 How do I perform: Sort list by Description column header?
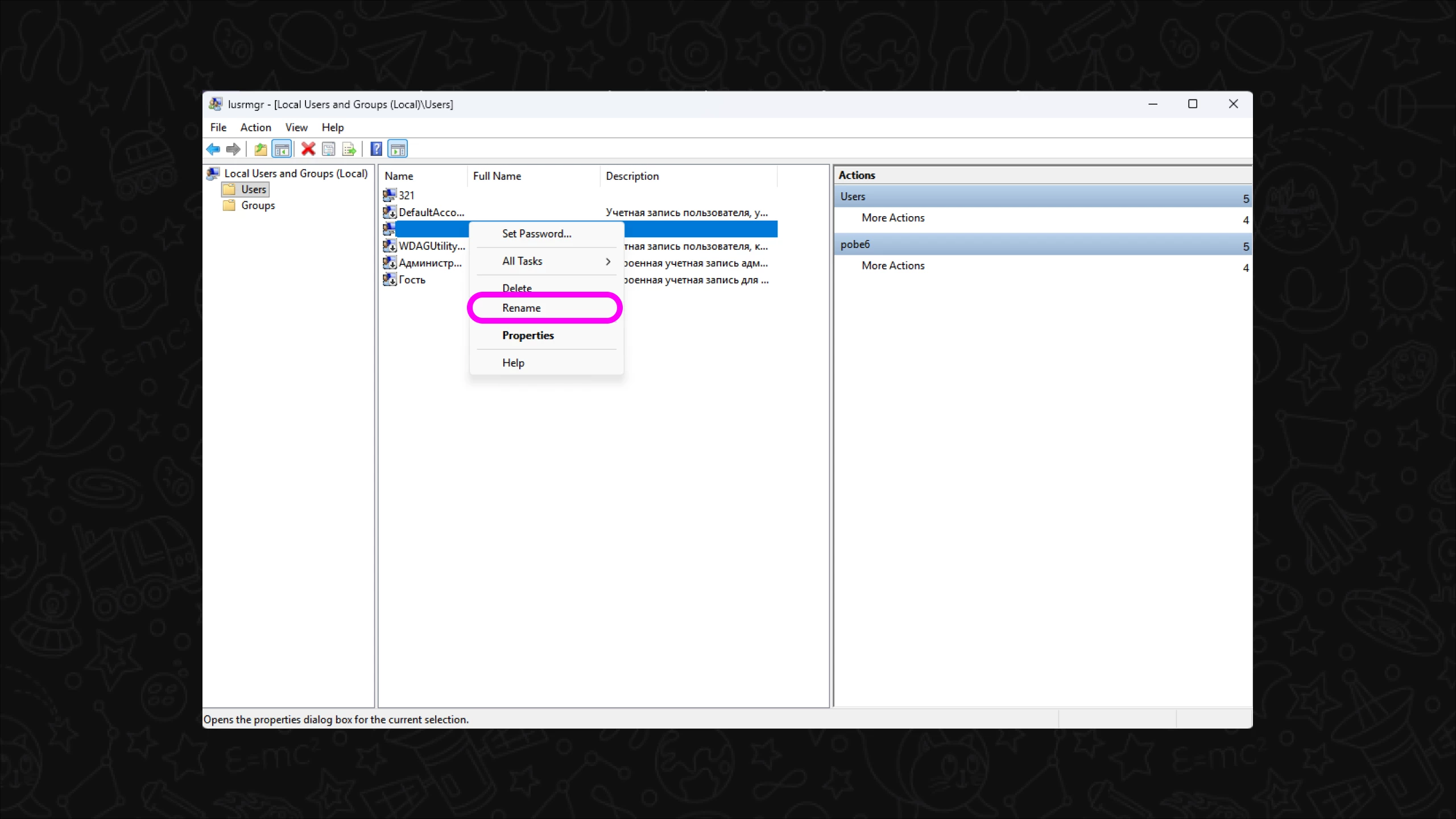pyautogui.click(x=632, y=176)
